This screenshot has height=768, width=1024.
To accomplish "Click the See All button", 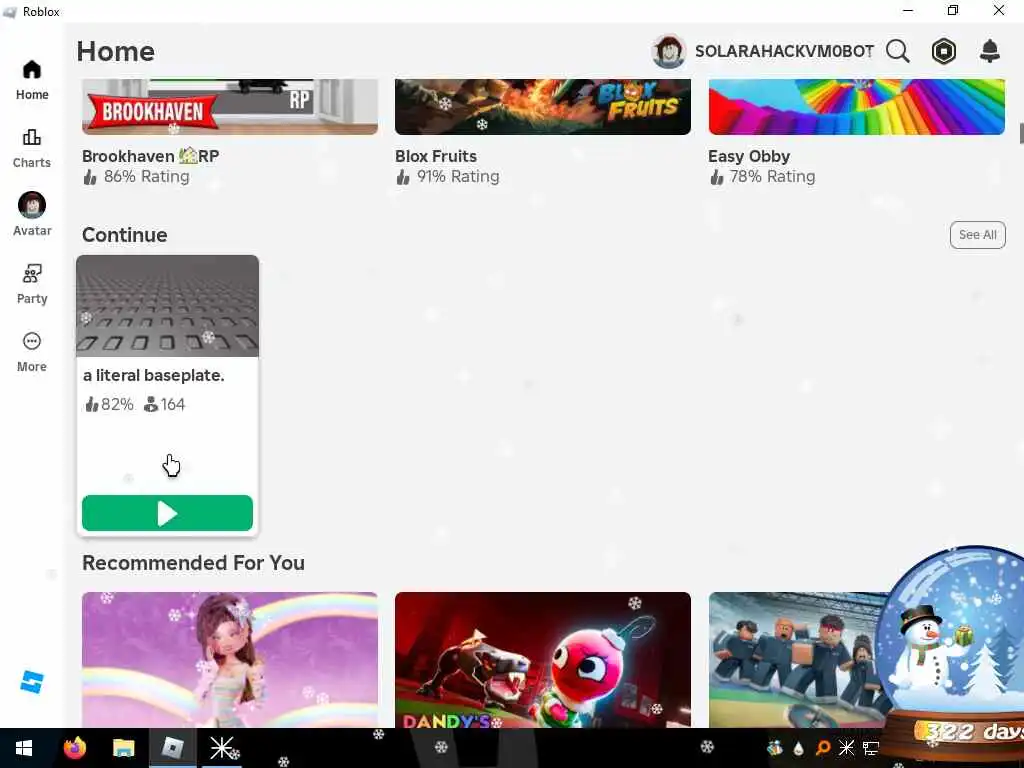I will pos(977,235).
